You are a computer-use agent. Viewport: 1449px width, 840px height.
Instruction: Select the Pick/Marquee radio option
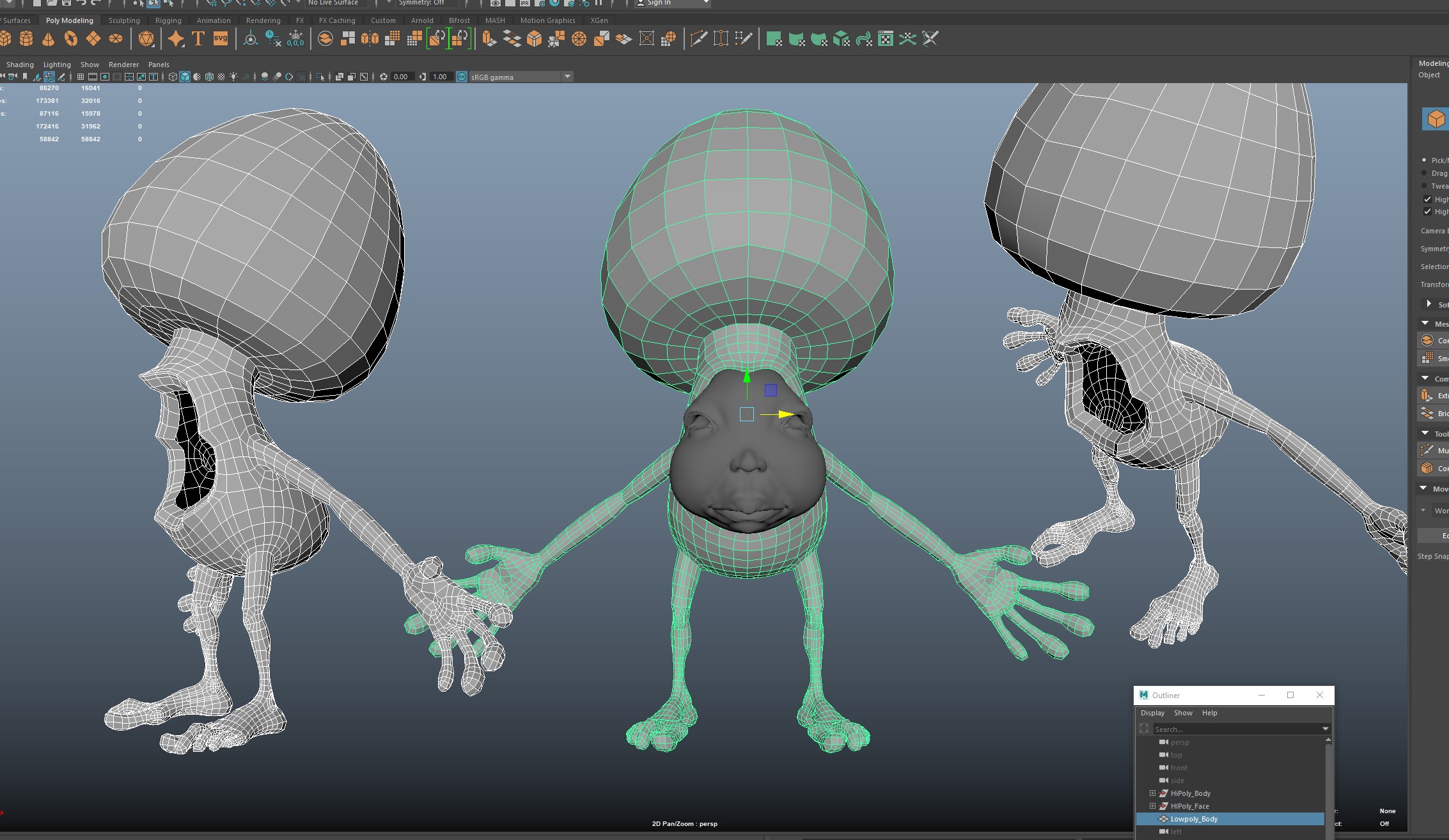click(1424, 160)
